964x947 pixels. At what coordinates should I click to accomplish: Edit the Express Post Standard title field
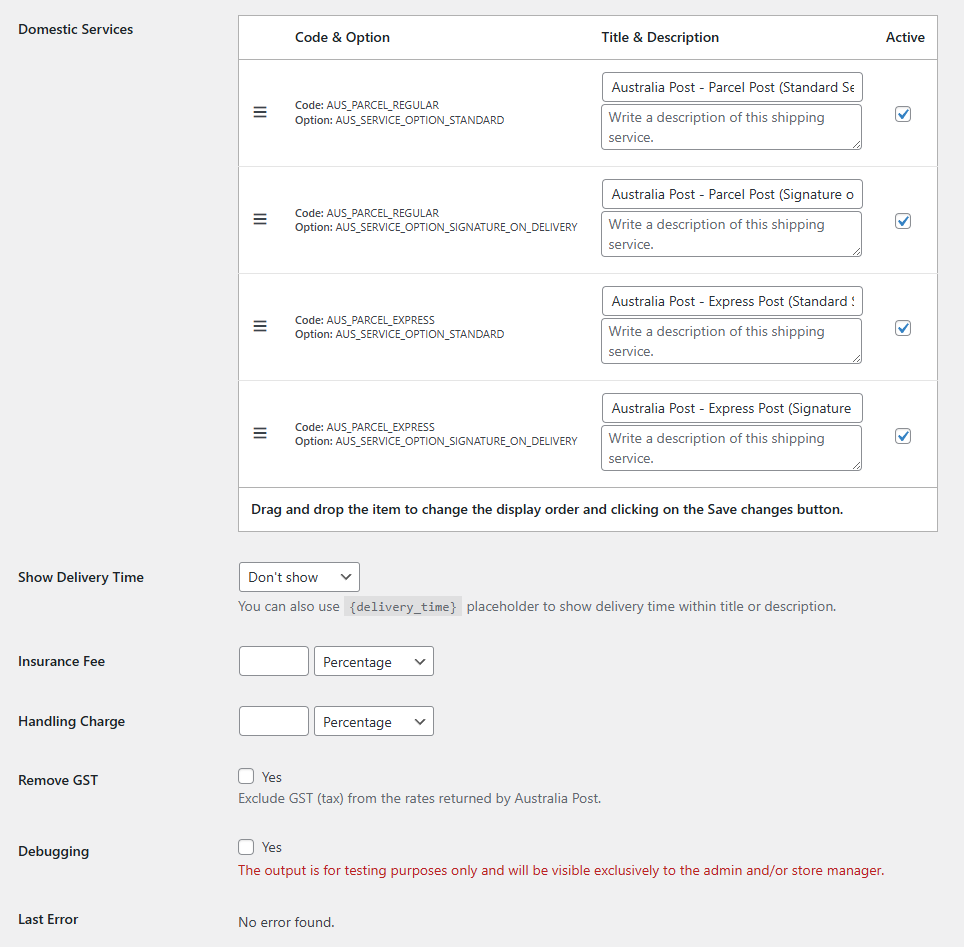click(x=732, y=301)
